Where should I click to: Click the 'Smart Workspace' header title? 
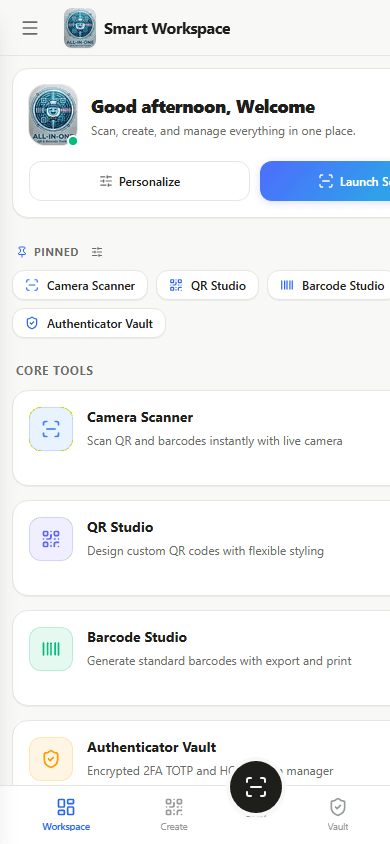click(x=167, y=29)
